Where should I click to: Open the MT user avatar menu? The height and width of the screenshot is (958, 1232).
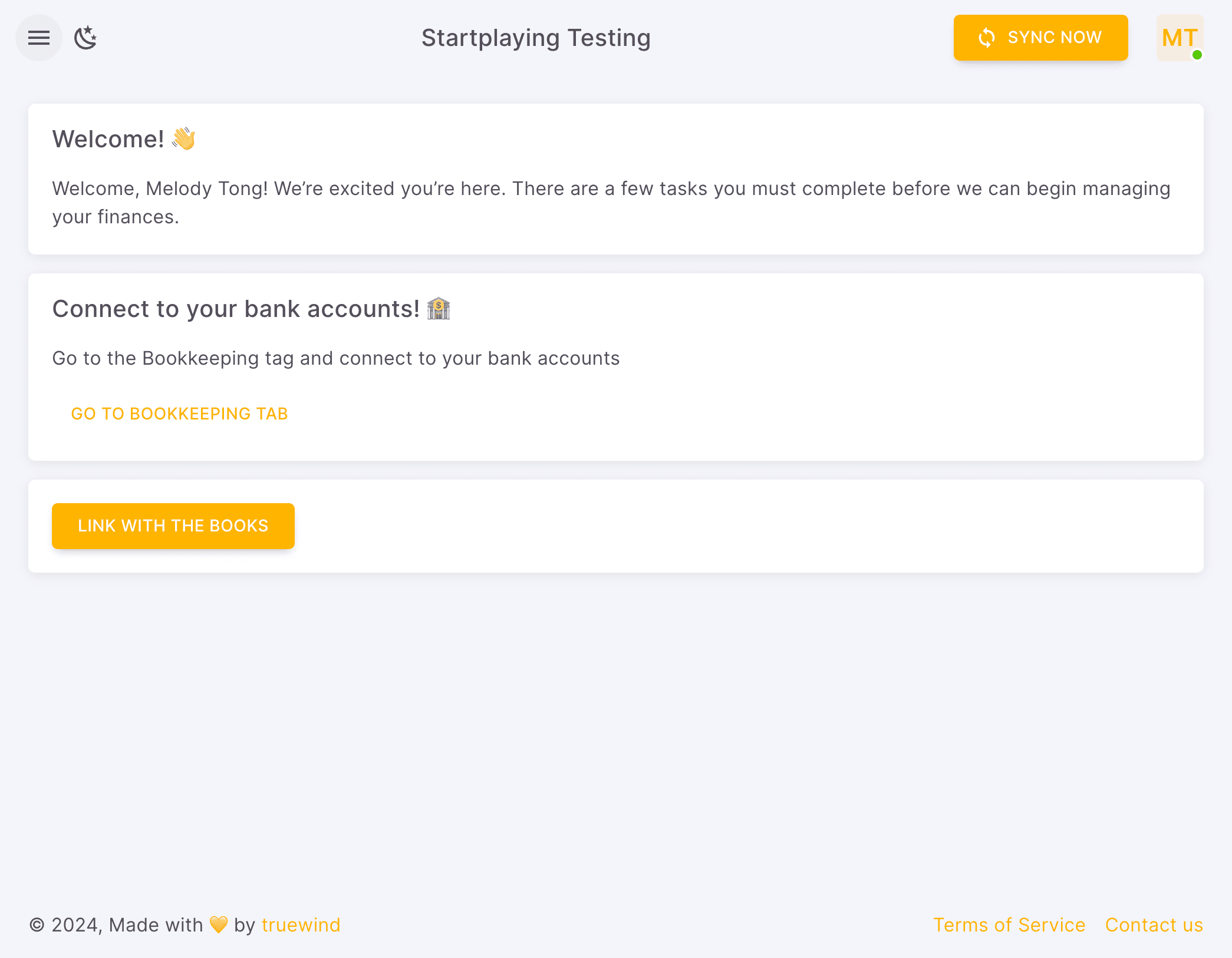tap(1179, 38)
